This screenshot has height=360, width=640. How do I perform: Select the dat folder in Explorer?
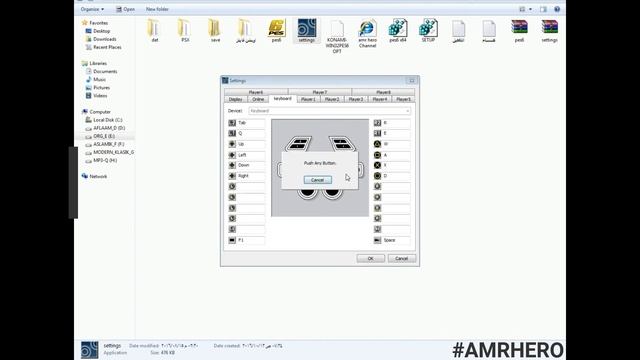(x=154, y=31)
